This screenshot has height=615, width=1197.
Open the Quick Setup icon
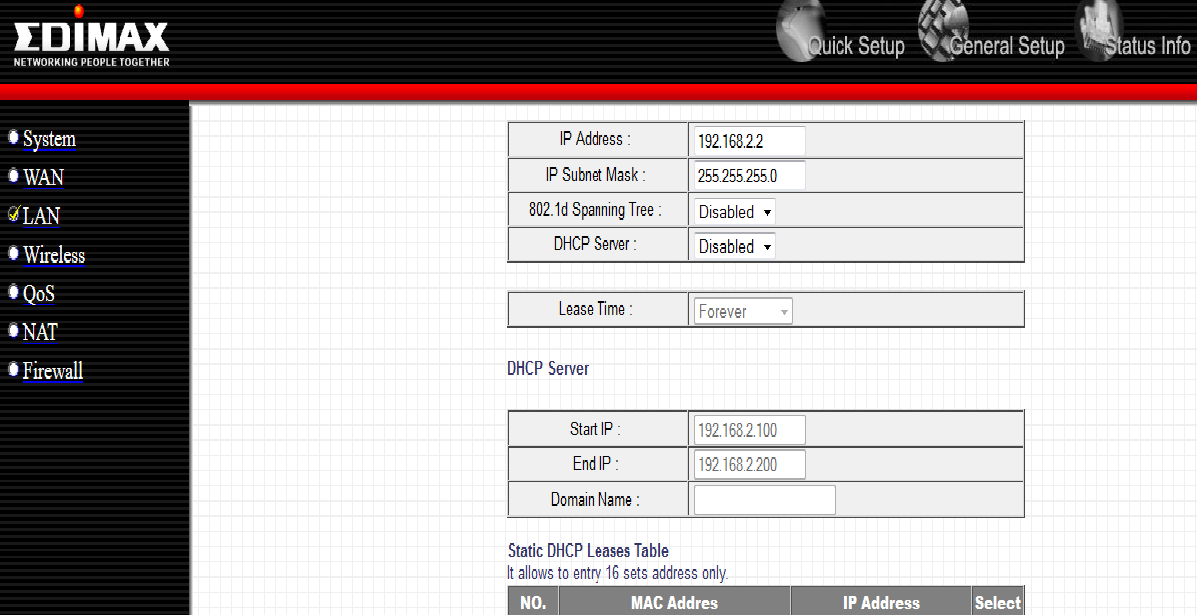(802, 29)
